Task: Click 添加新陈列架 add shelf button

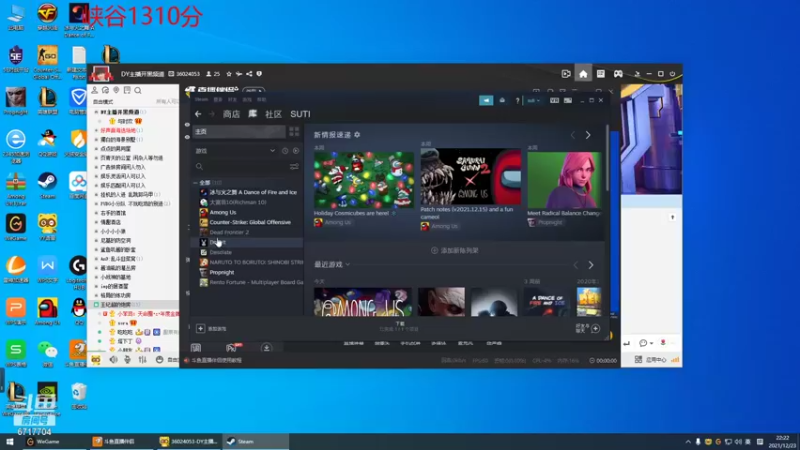Action: (455, 251)
